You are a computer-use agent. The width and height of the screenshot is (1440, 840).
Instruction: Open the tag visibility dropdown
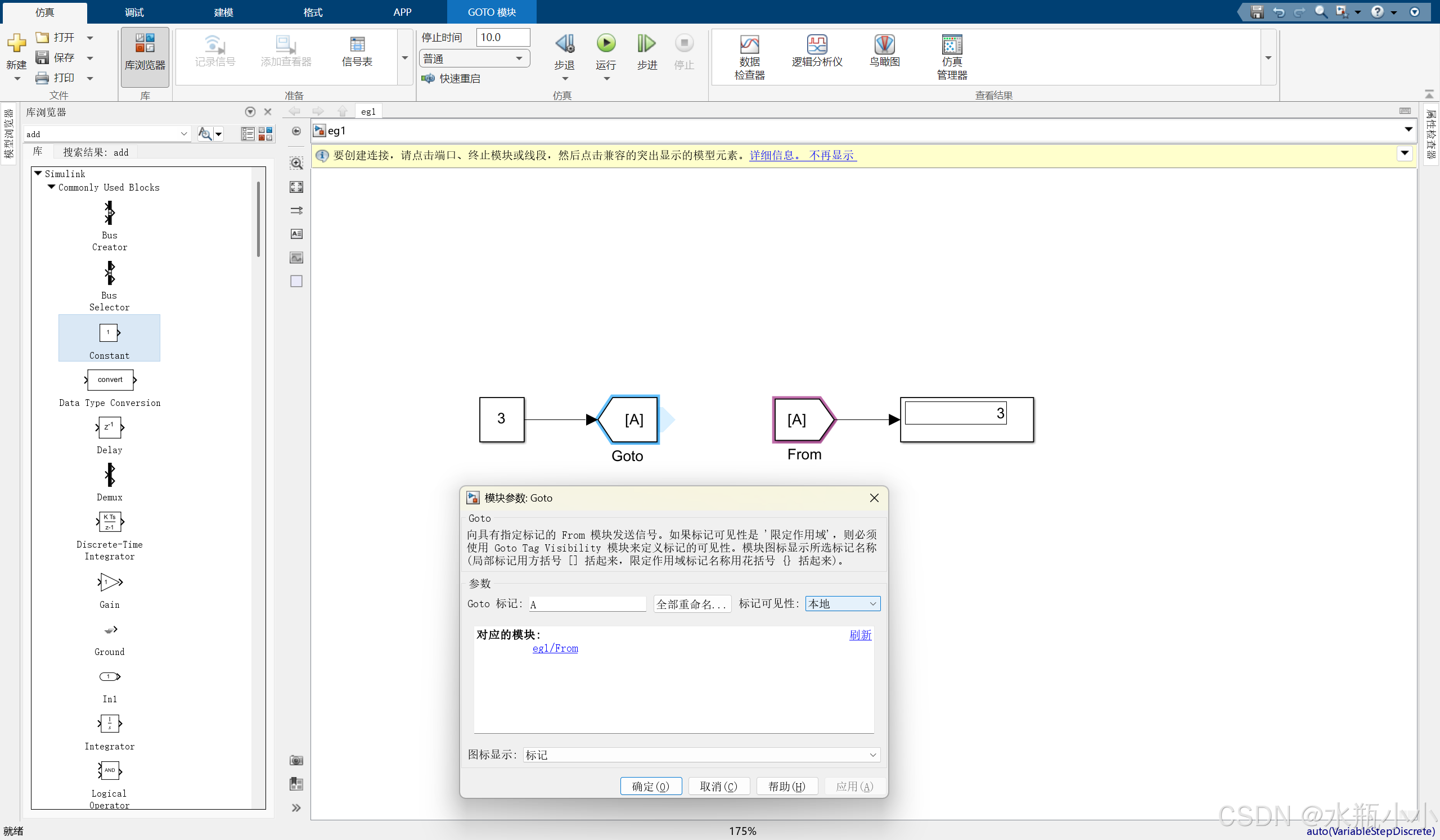click(842, 604)
